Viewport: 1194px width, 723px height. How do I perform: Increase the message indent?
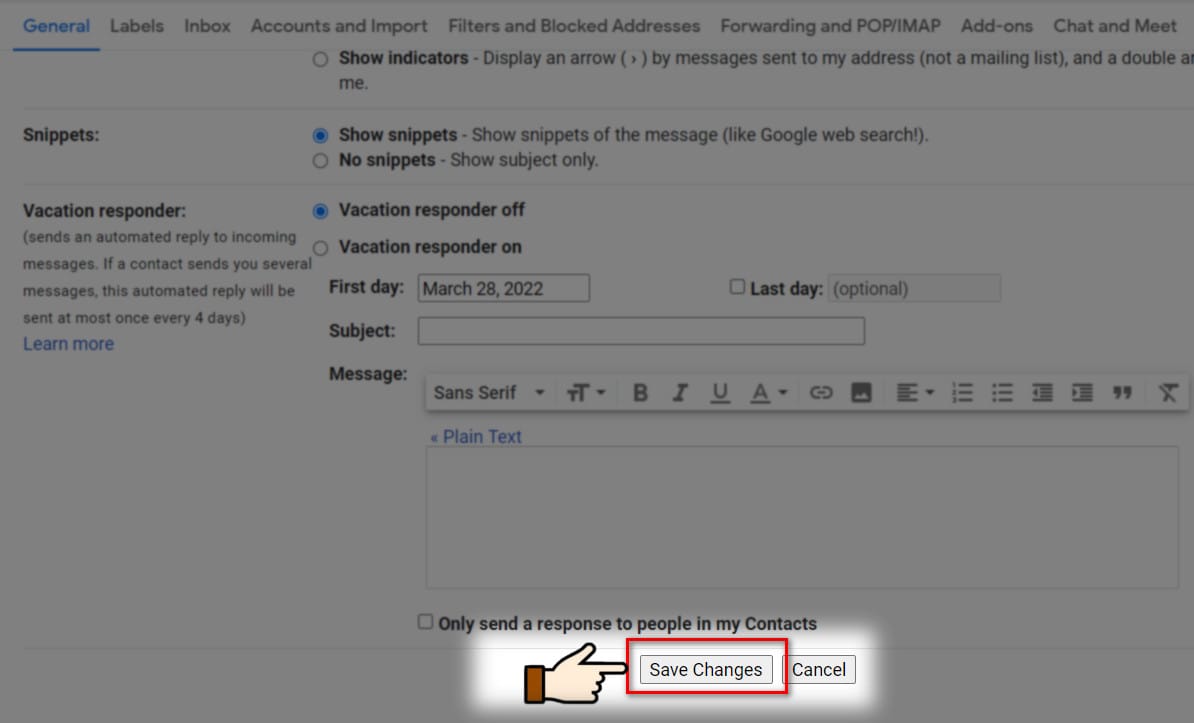tap(1082, 392)
